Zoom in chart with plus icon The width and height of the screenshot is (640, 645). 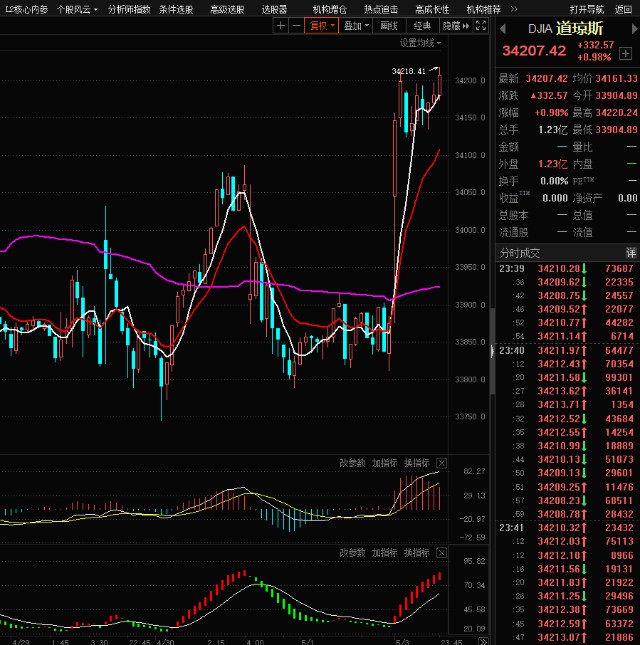281,26
